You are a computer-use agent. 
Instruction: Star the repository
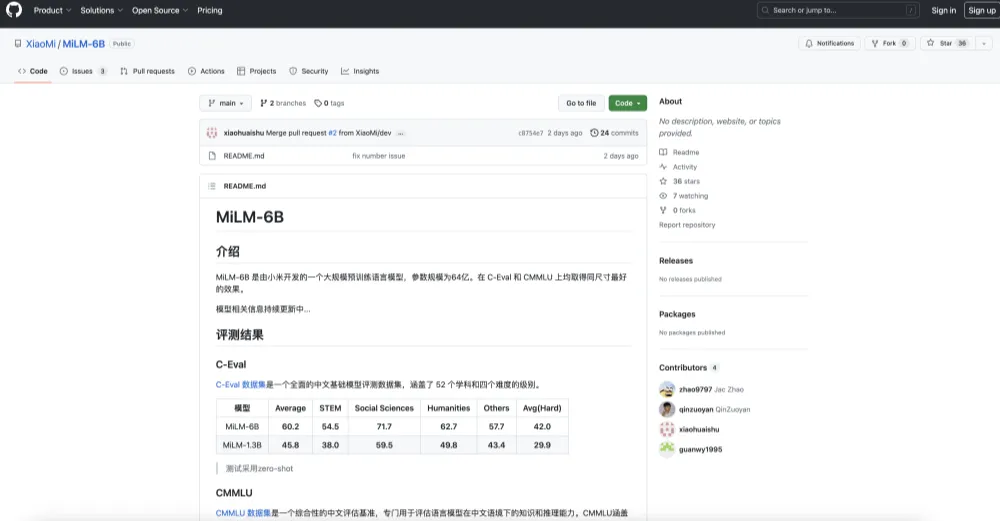[947, 43]
